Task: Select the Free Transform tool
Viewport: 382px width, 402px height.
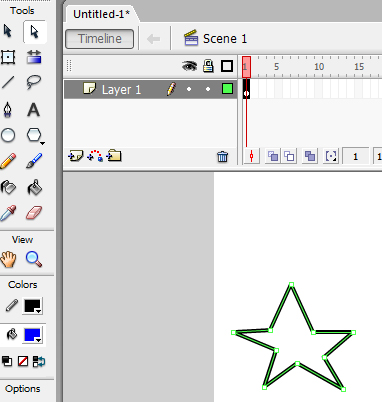Action: click(x=8, y=57)
